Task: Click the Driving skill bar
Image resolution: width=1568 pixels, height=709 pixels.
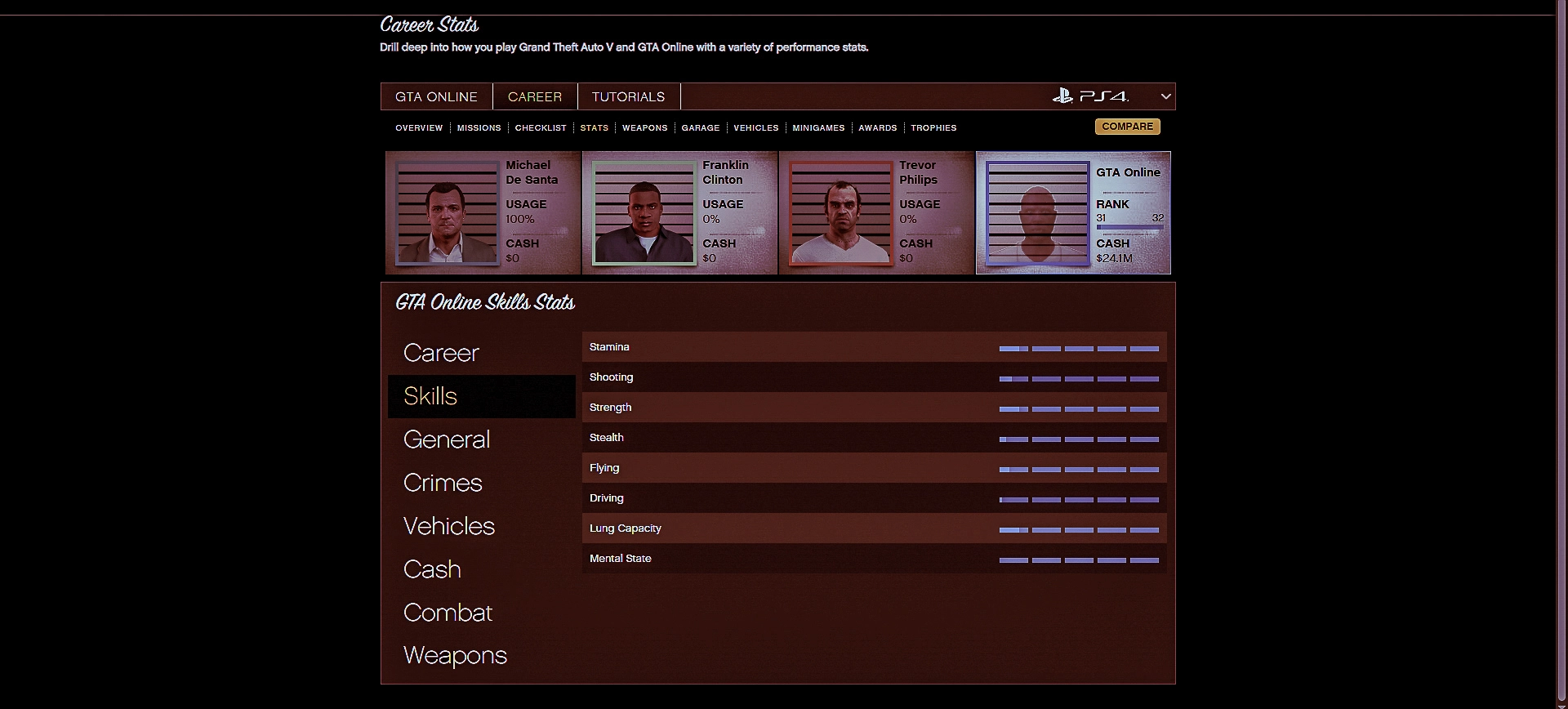Action: point(1079,500)
